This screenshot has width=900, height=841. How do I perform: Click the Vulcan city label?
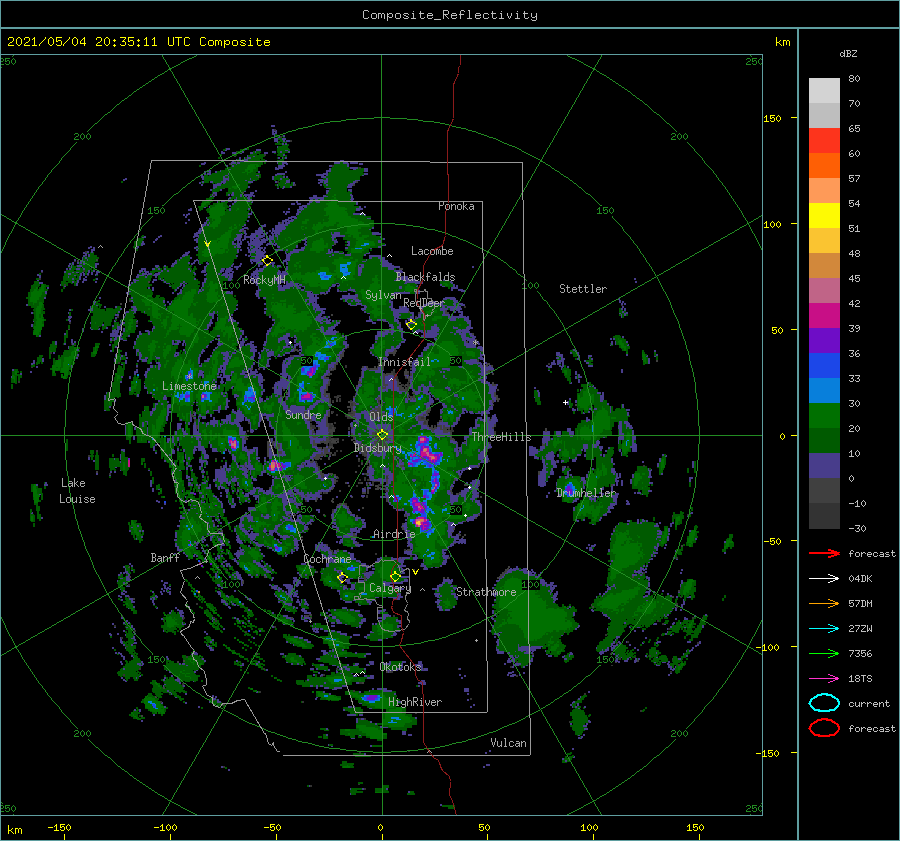(509, 743)
